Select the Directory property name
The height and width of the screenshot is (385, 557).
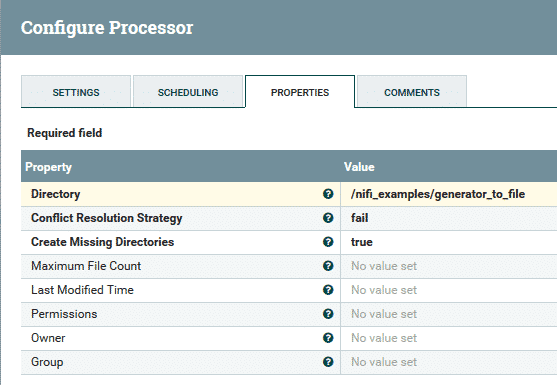(x=56, y=194)
